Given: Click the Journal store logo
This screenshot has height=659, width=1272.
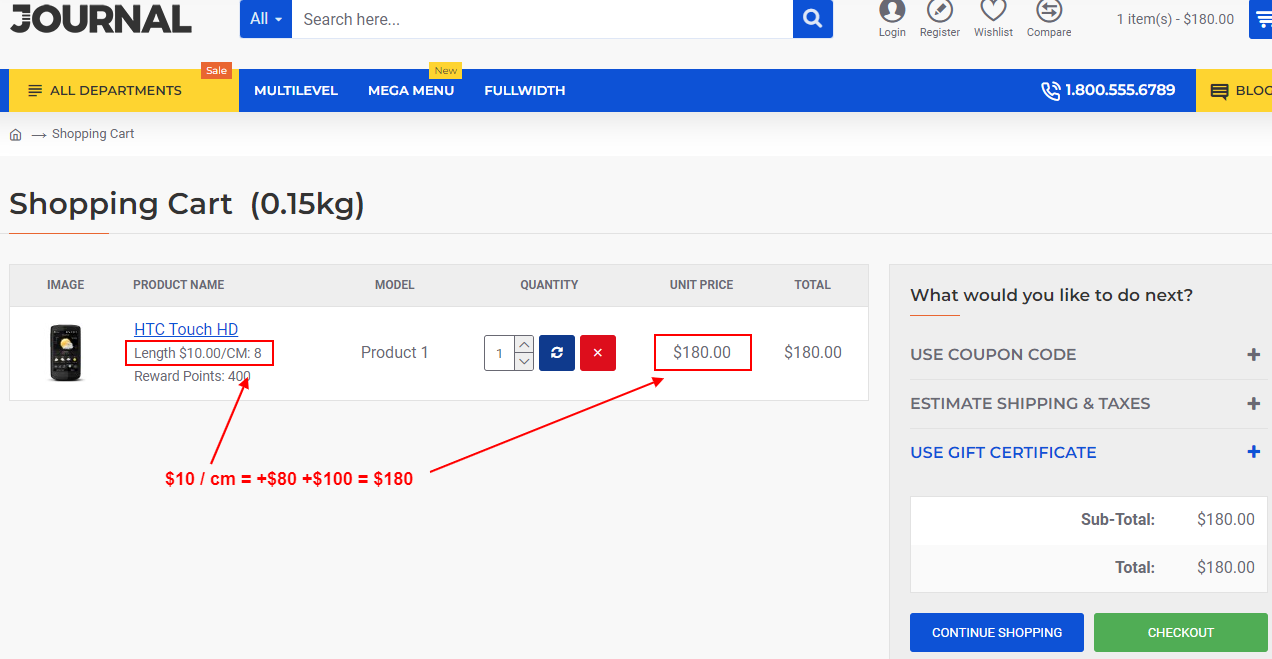Looking at the screenshot, I should click(x=100, y=18).
